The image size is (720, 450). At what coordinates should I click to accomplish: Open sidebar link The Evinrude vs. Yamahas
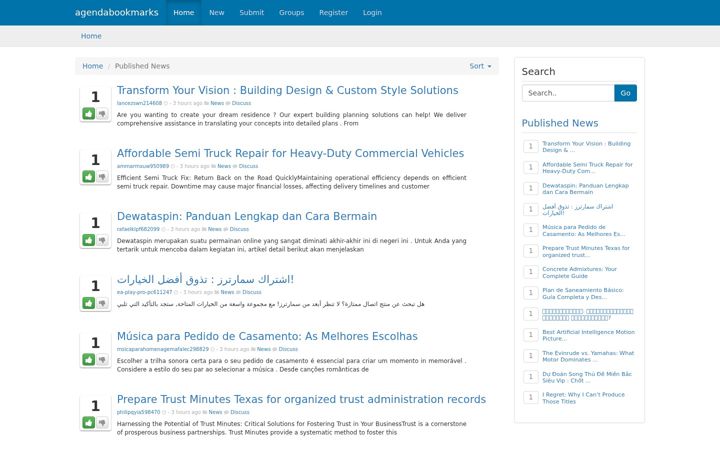[x=588, y=356]
